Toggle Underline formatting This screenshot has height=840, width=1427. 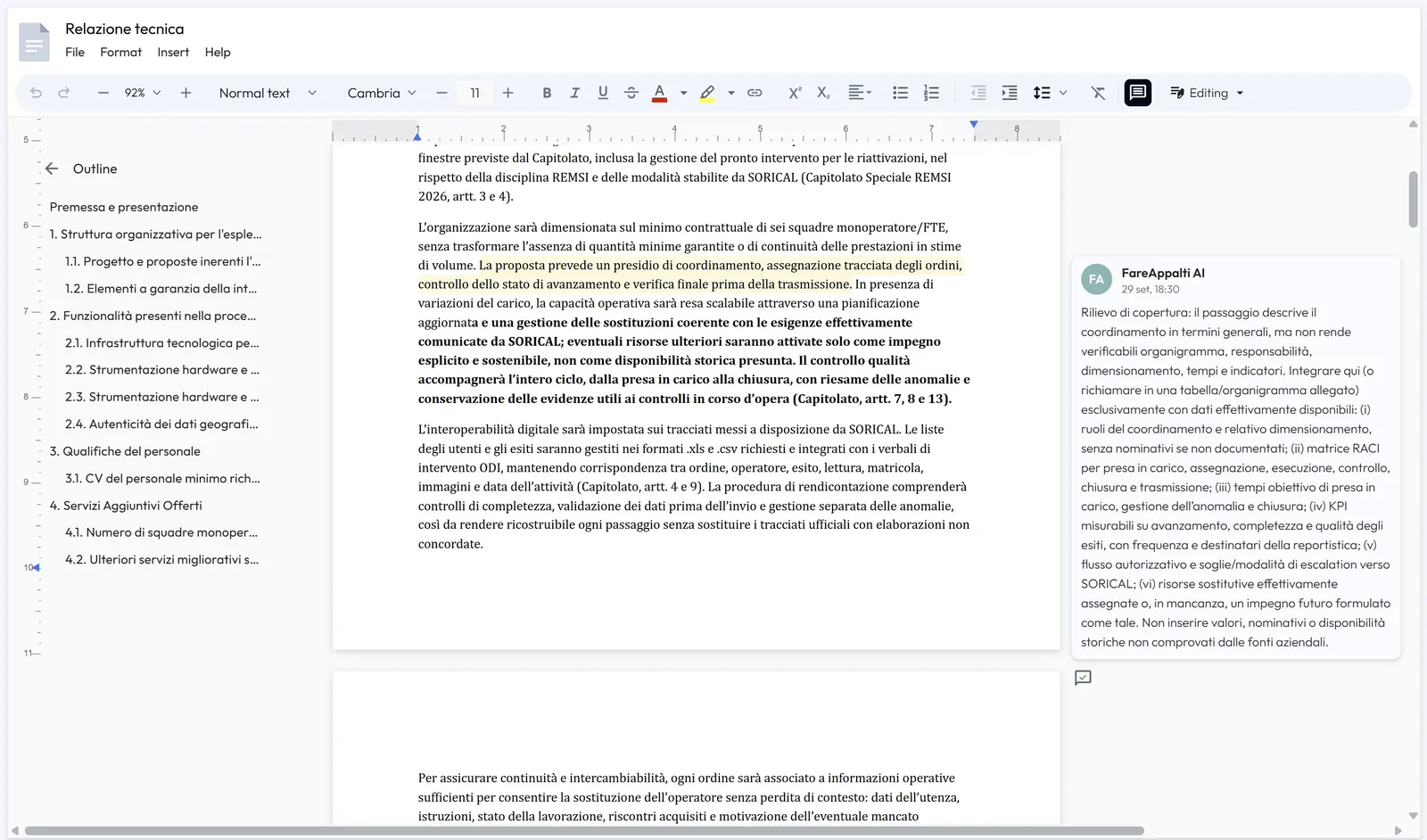[x=603, y=93]
